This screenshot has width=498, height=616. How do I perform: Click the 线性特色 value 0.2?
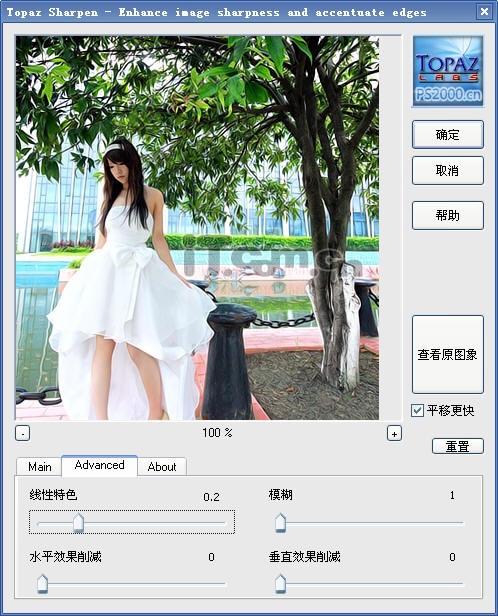(211, 497)
